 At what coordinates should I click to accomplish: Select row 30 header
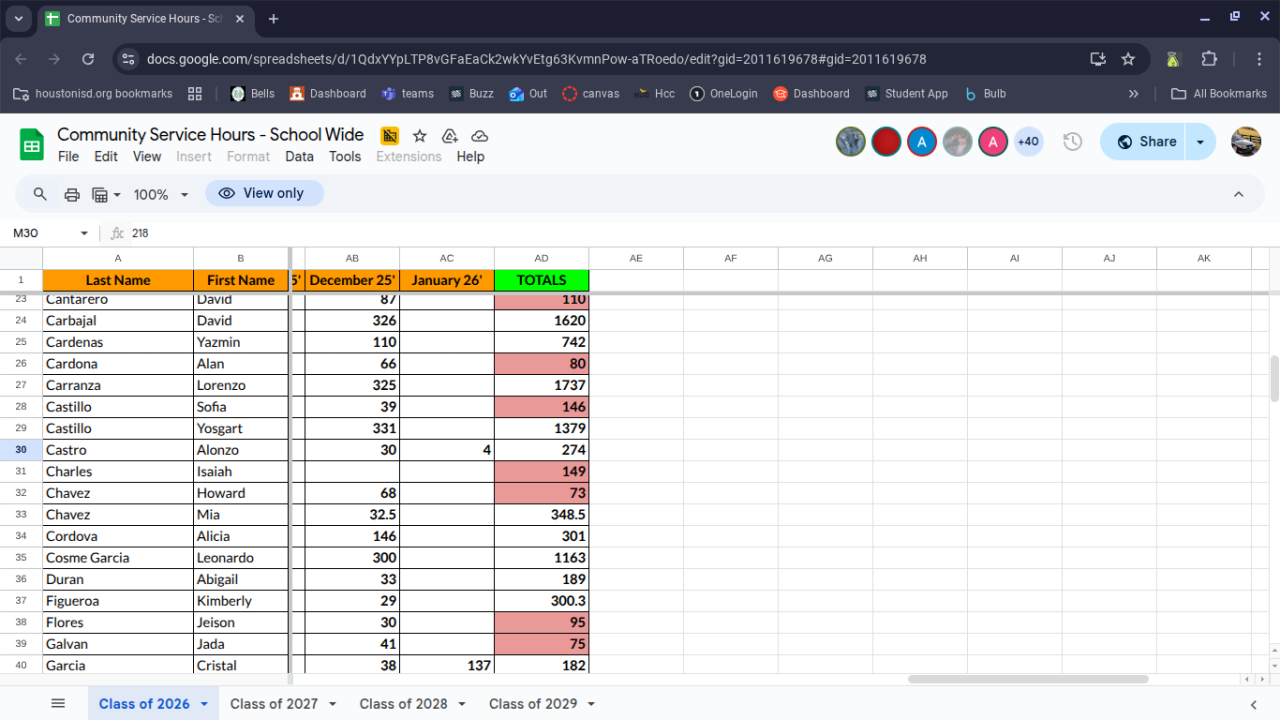tap(21, 450)
